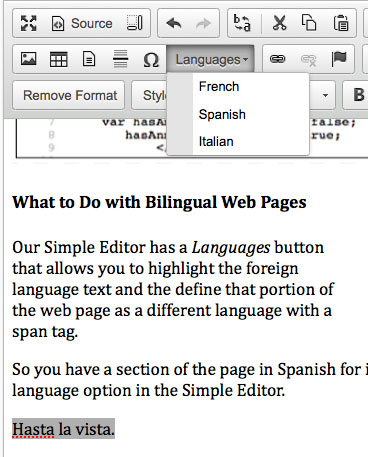The width and height of the screenshot is (368, 457).
Task: Maximize the editor with the fullscreen icon
Action: coord(28,23)
